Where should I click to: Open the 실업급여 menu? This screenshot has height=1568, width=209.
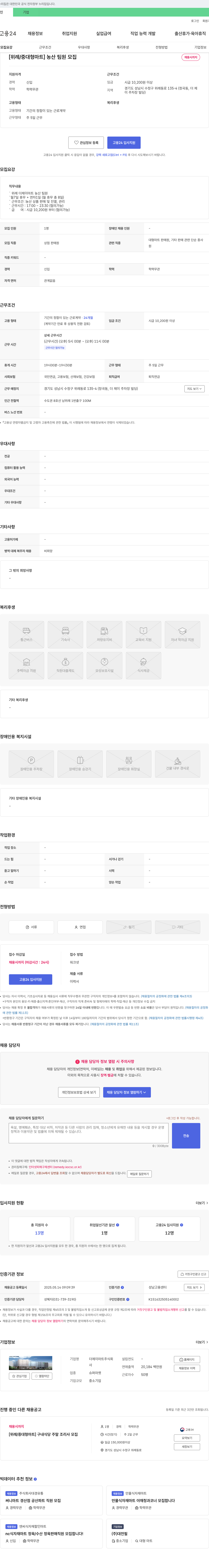click(x=104, y=34)
